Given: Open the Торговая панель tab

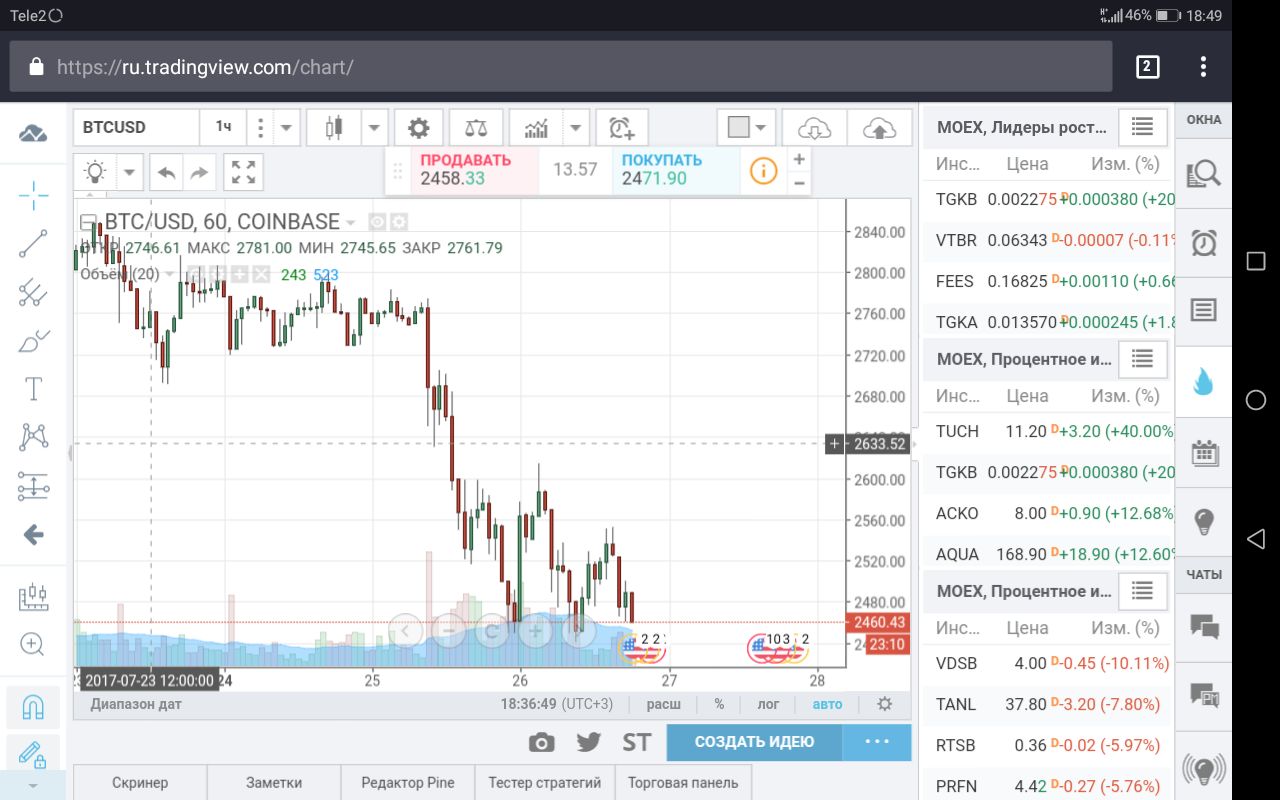Looking at the screenshot, I should click(x=683, y=783).
